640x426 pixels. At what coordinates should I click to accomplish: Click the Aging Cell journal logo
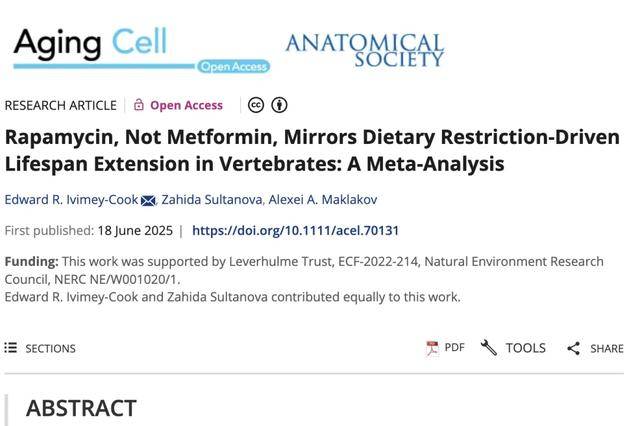point(140,49)
